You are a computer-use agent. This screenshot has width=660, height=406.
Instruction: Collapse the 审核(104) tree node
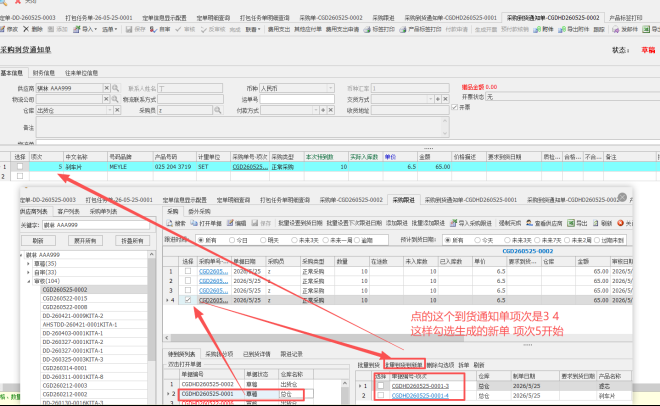tap(28, 281)
